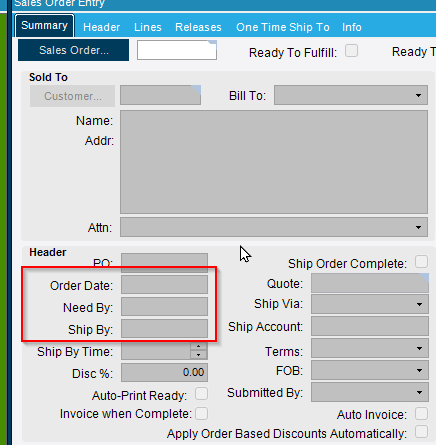Click the PO field
This screenshot has width=436, height=445.
(x=164, y=263)
